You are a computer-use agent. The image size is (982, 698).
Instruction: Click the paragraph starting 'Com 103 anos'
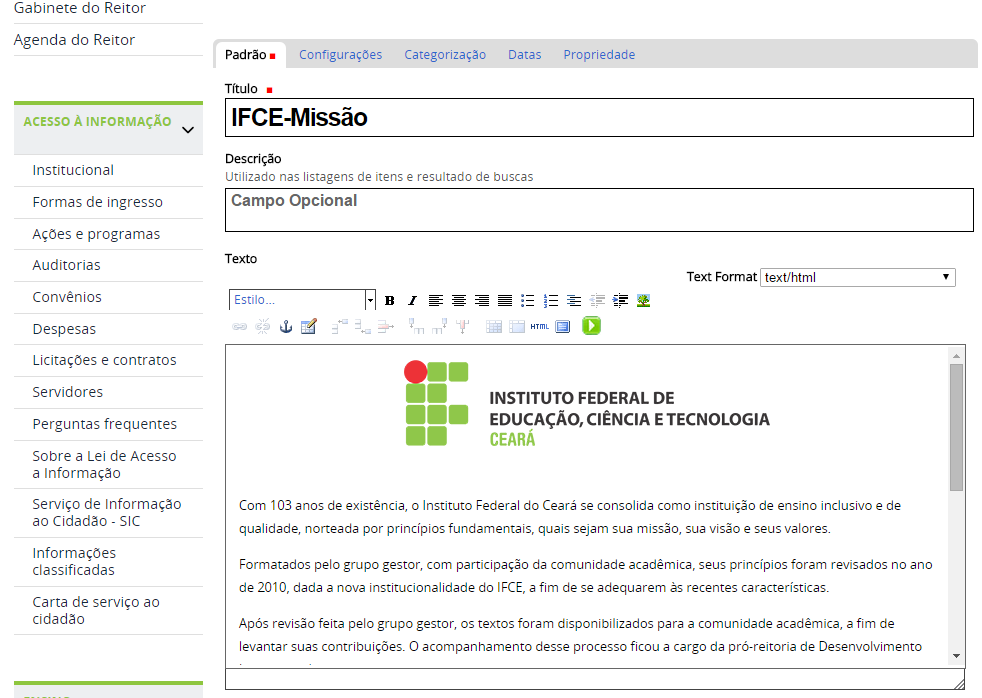pos(569,517)
